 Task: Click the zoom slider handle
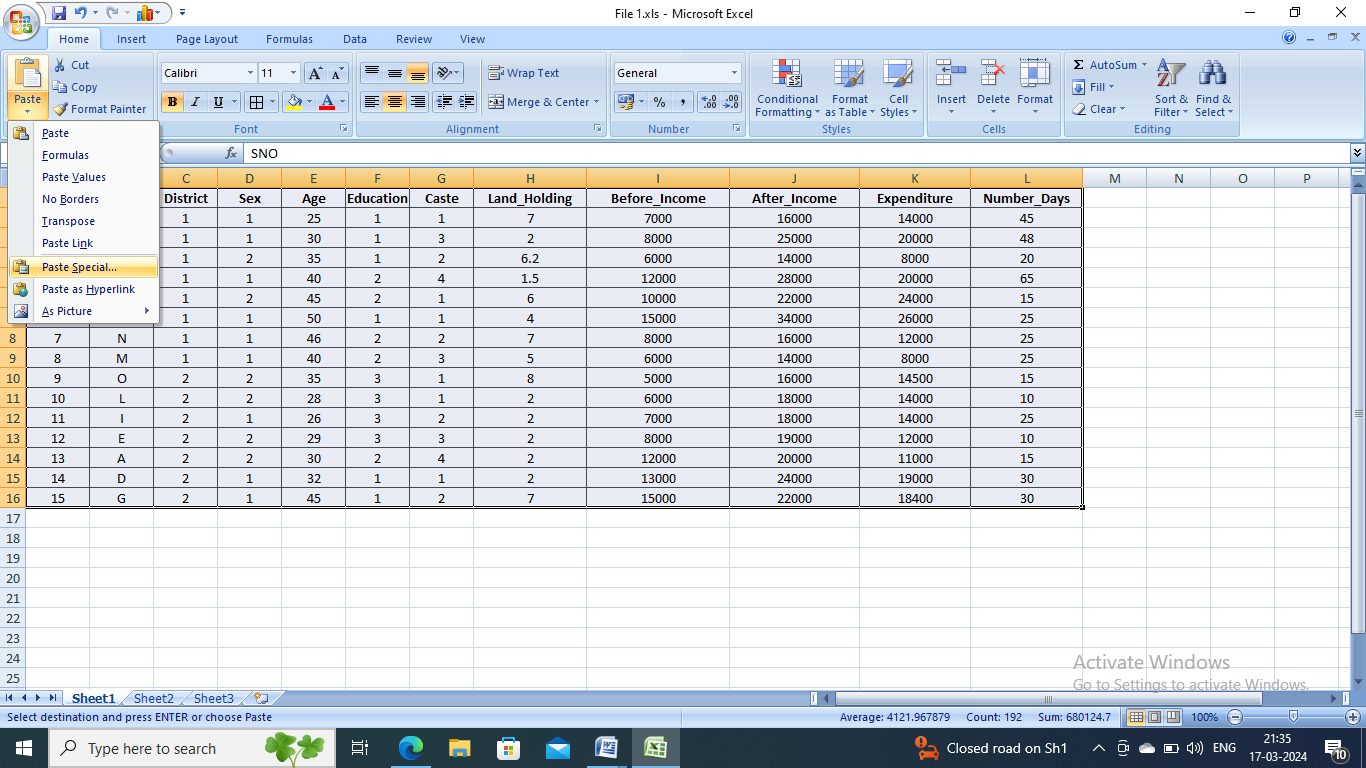point(1293,717)
